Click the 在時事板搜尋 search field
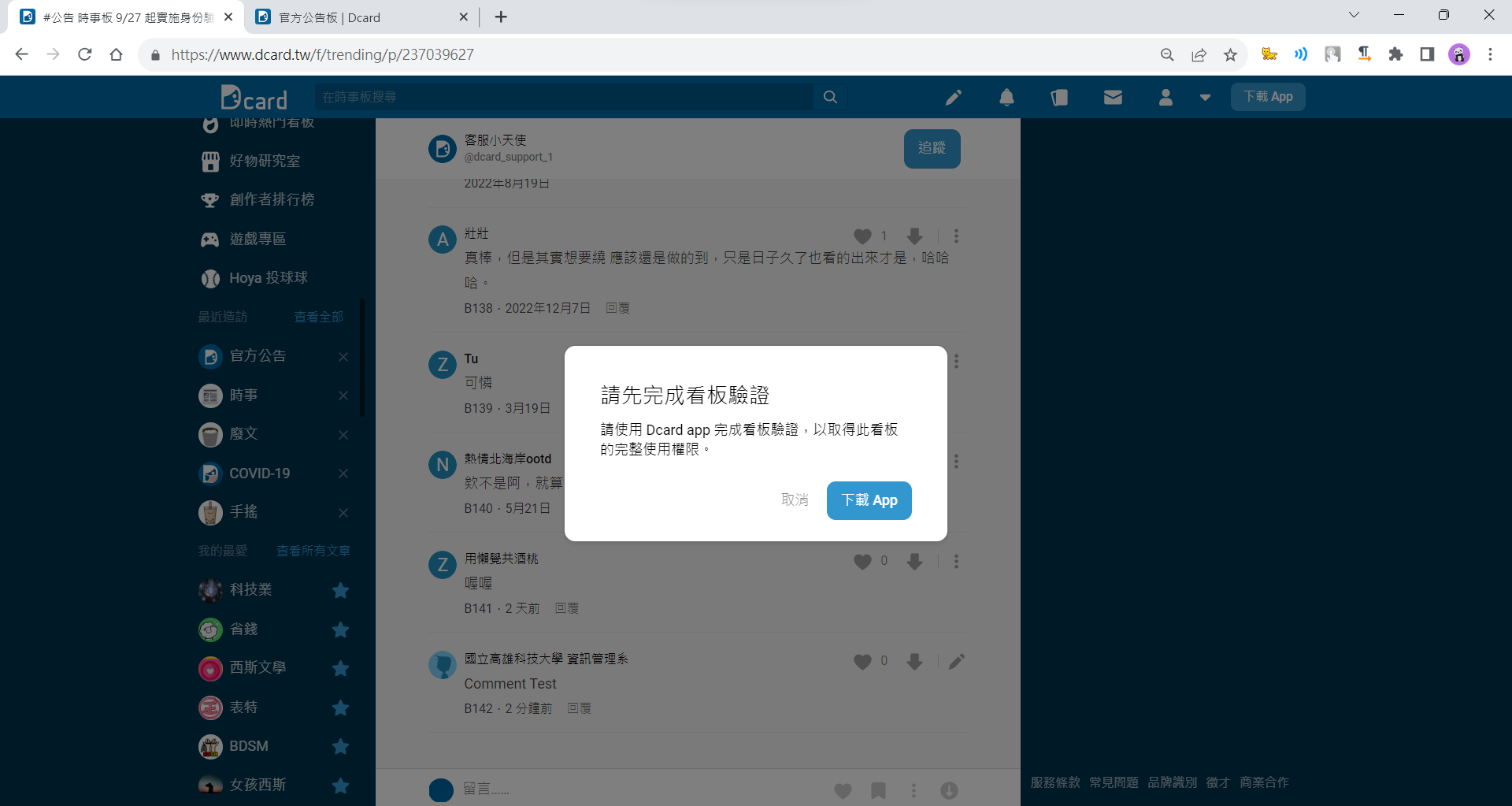This screenshot has height=806, width=1512. coord(565,97)
